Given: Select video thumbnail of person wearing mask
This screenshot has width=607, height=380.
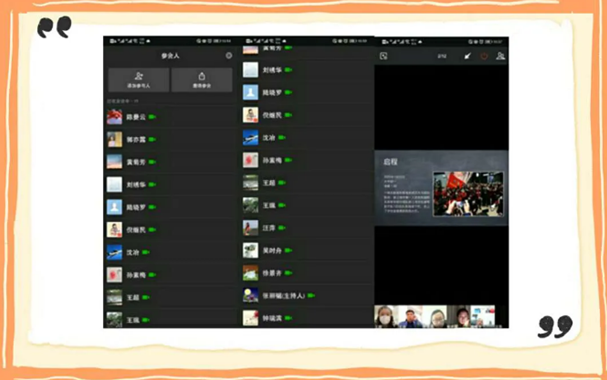Looking at the screenshot, I should tap(386, 317).
